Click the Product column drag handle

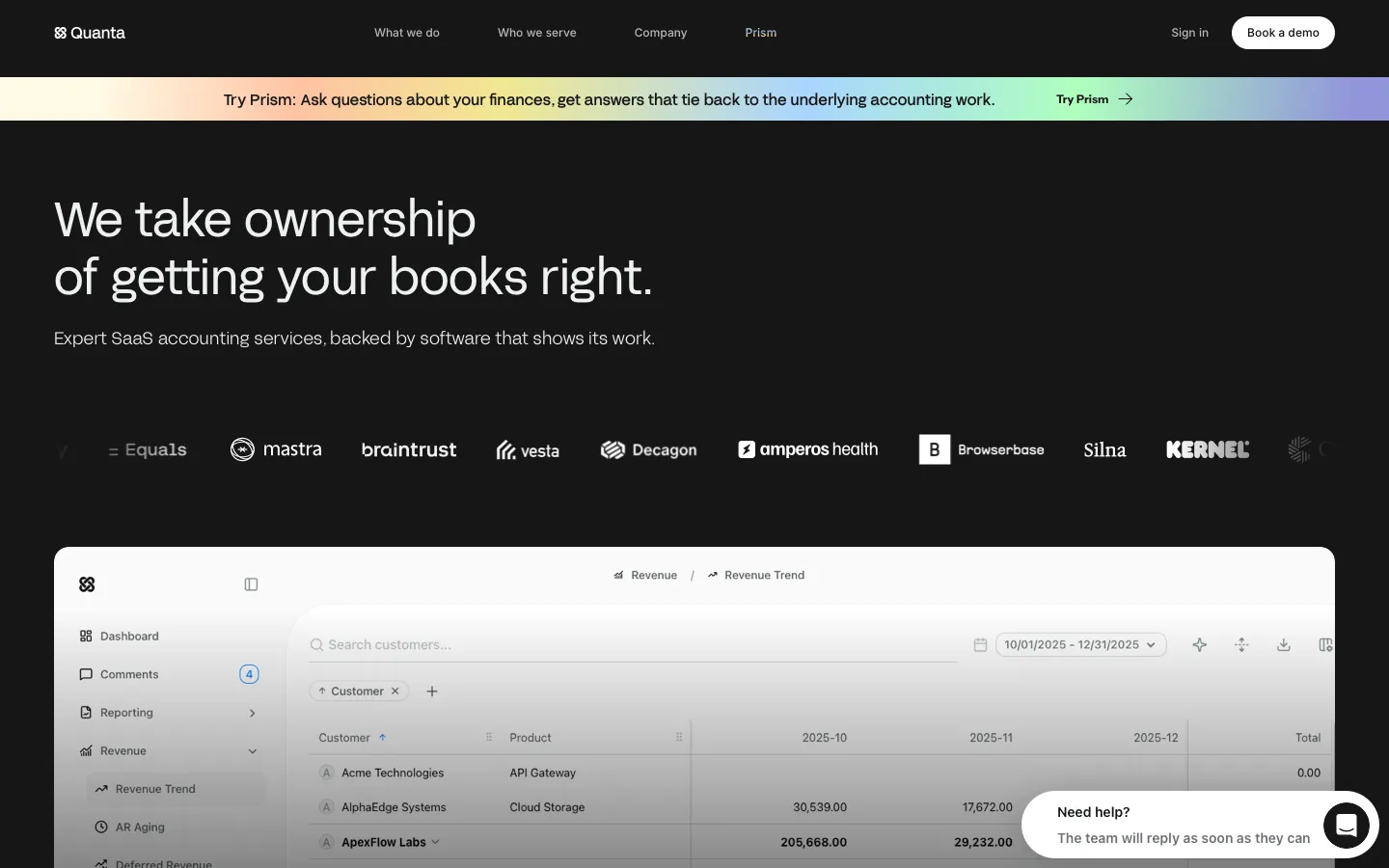679,737
